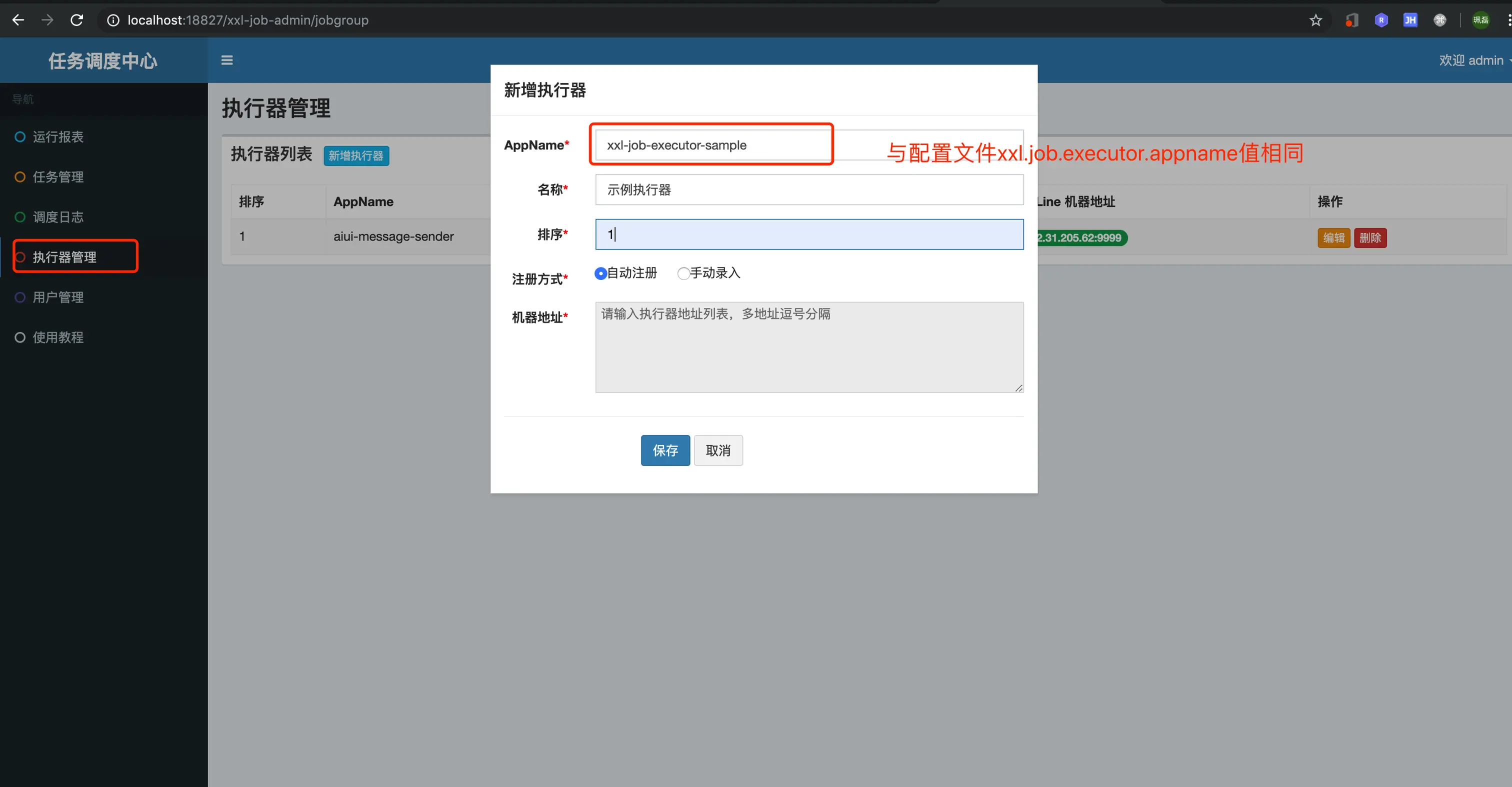Grab the 机器地址 textarea resize handle
Viewport: 1512px width, 787px height.
1018,388
